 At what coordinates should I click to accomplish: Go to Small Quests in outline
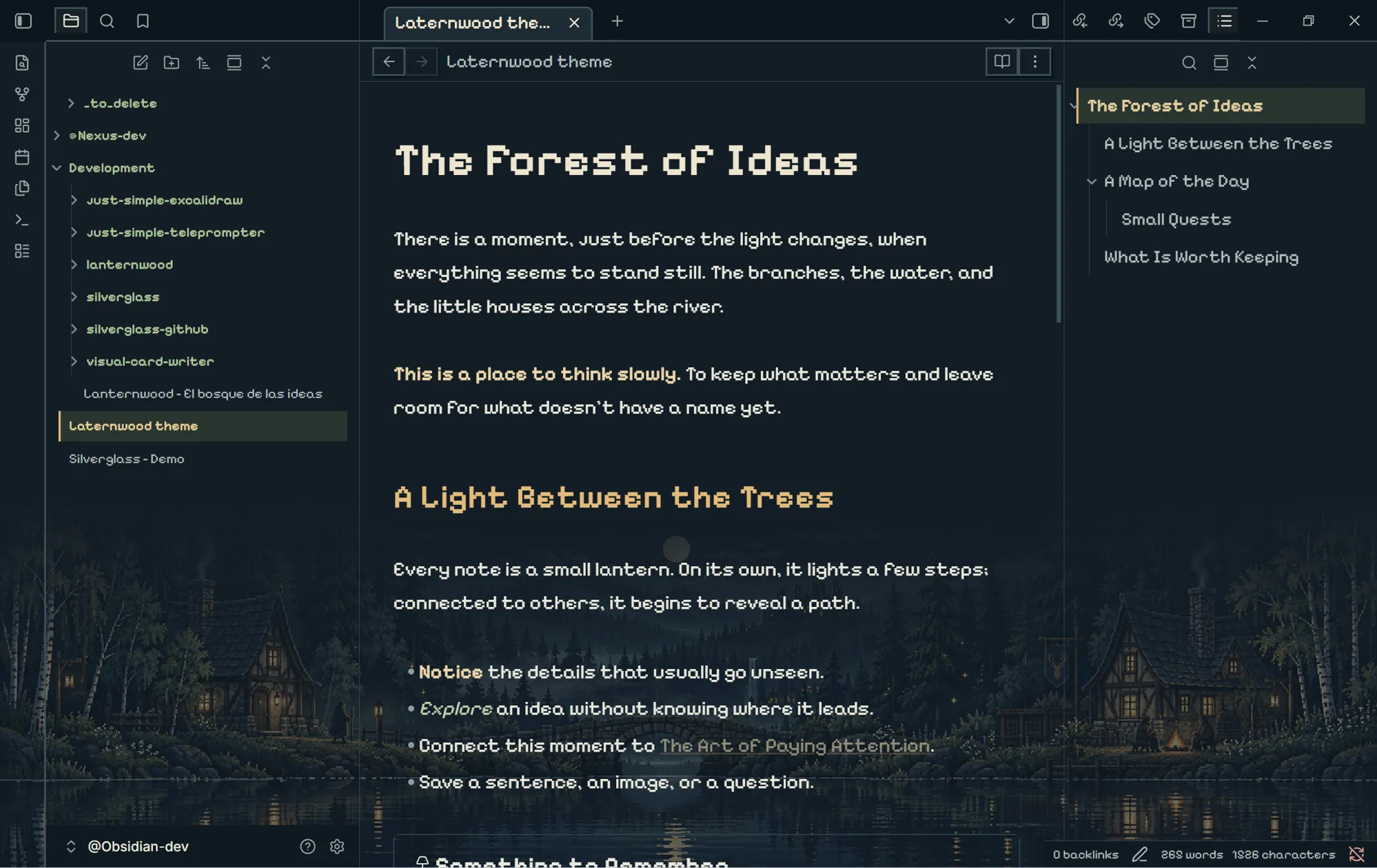(1176, 220)
